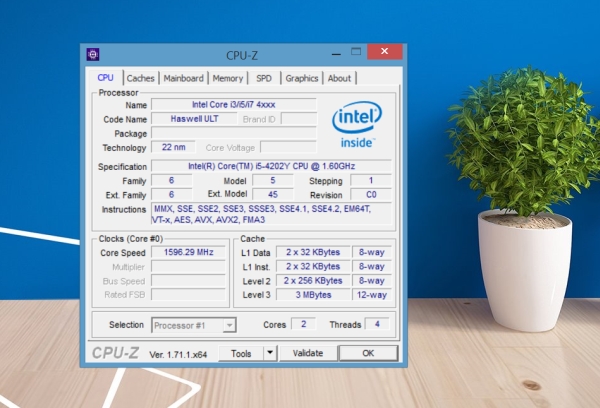Click the L1 Data '8-way' value
The height and width of the screenshot is (408, 600).
[372, 252]
